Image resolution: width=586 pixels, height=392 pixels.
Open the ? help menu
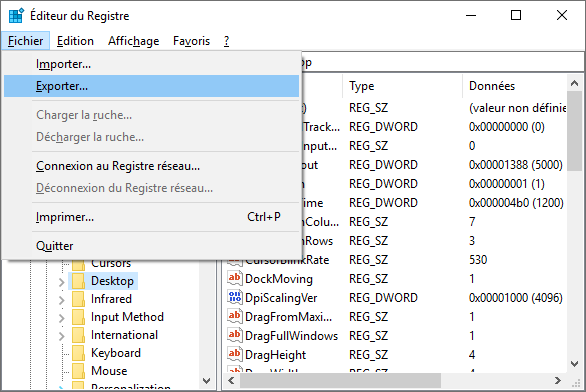pos(226,41)
